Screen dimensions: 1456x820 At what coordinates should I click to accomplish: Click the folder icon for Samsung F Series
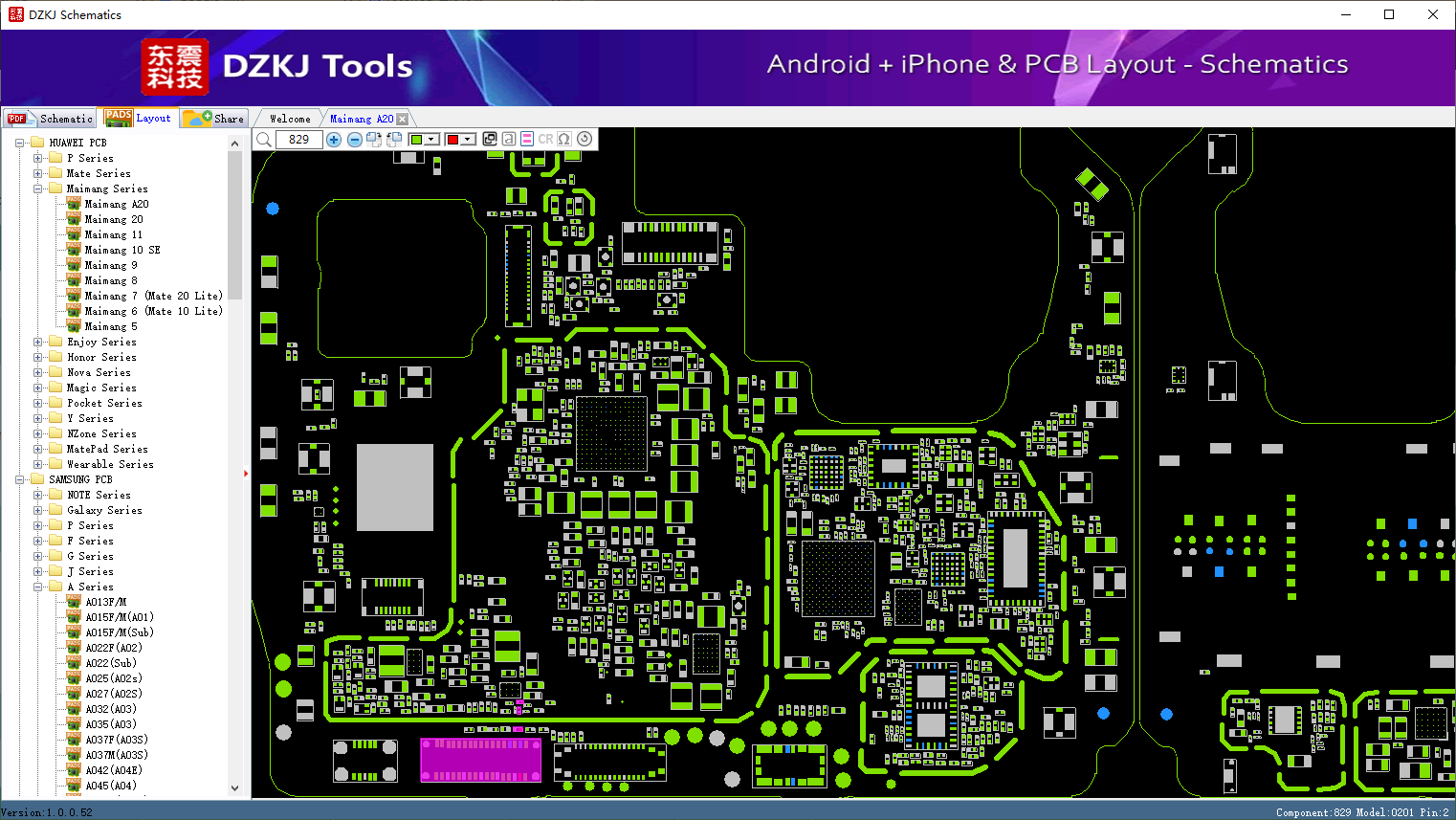click(x=55, y=541)
